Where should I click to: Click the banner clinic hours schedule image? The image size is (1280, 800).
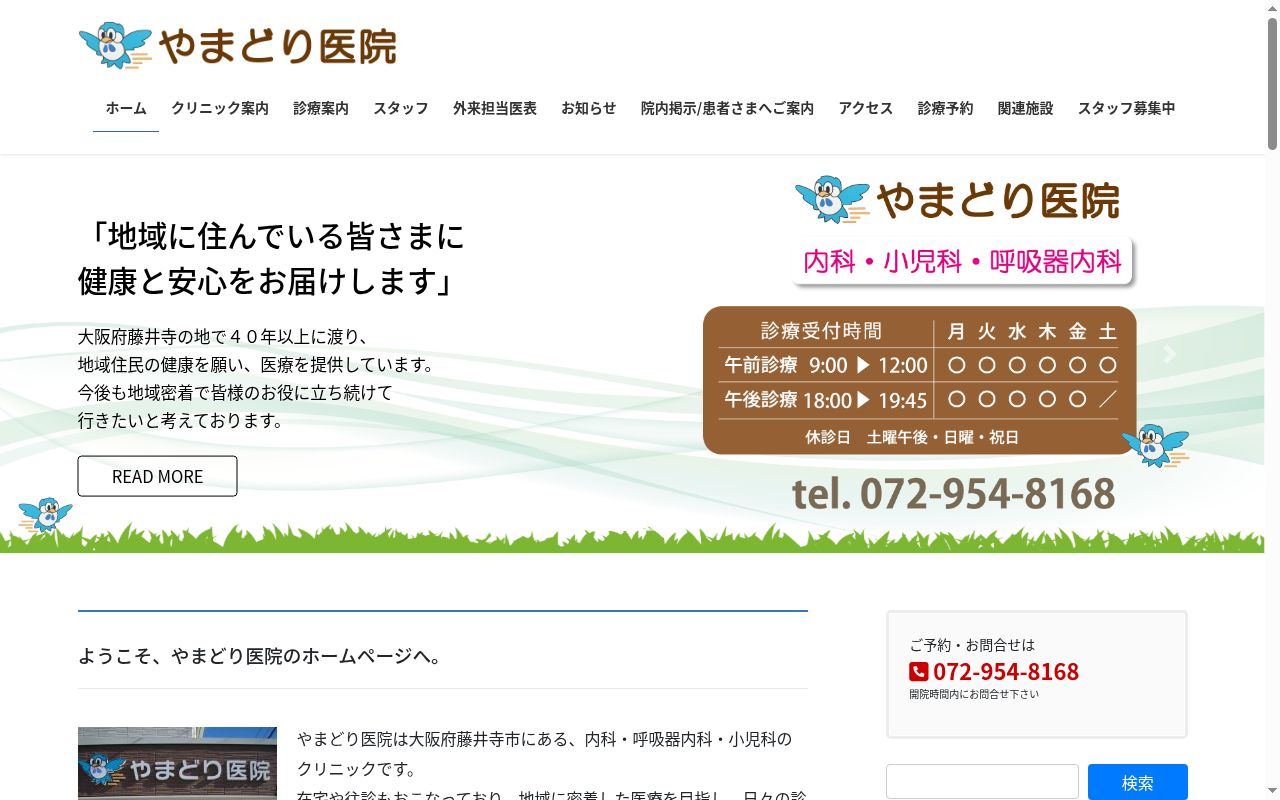coord(920,380)
